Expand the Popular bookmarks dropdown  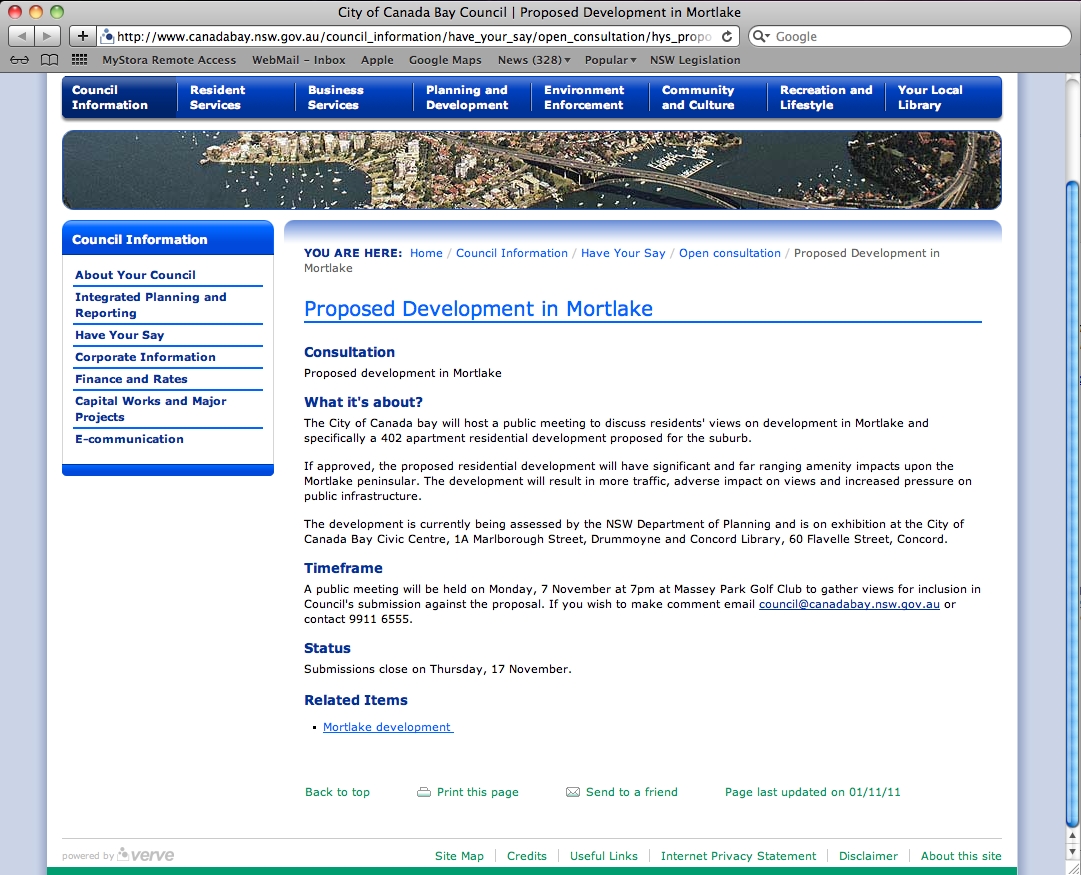pos(611,60)
